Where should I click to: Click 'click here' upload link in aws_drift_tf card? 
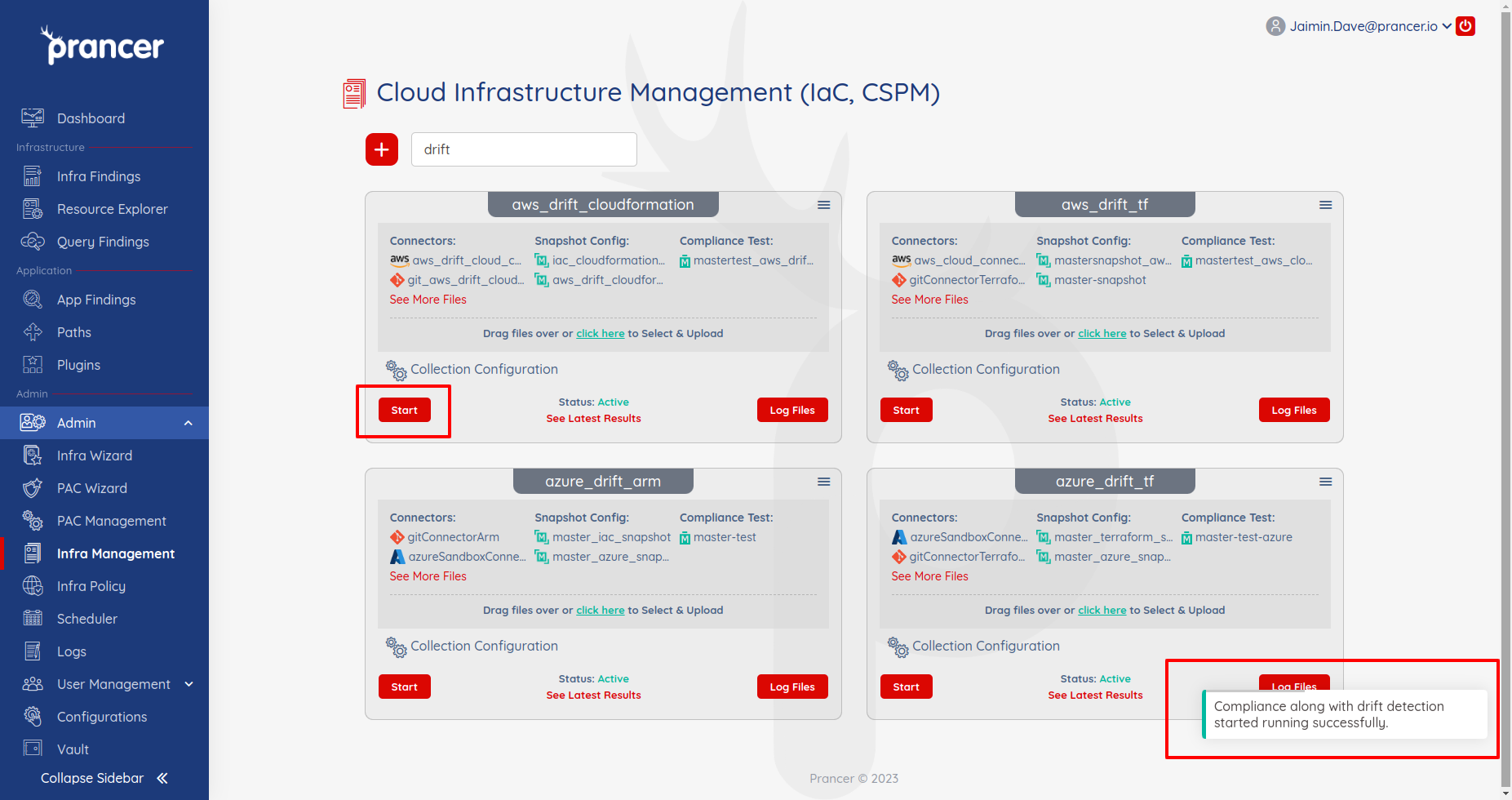[1102, 334]
